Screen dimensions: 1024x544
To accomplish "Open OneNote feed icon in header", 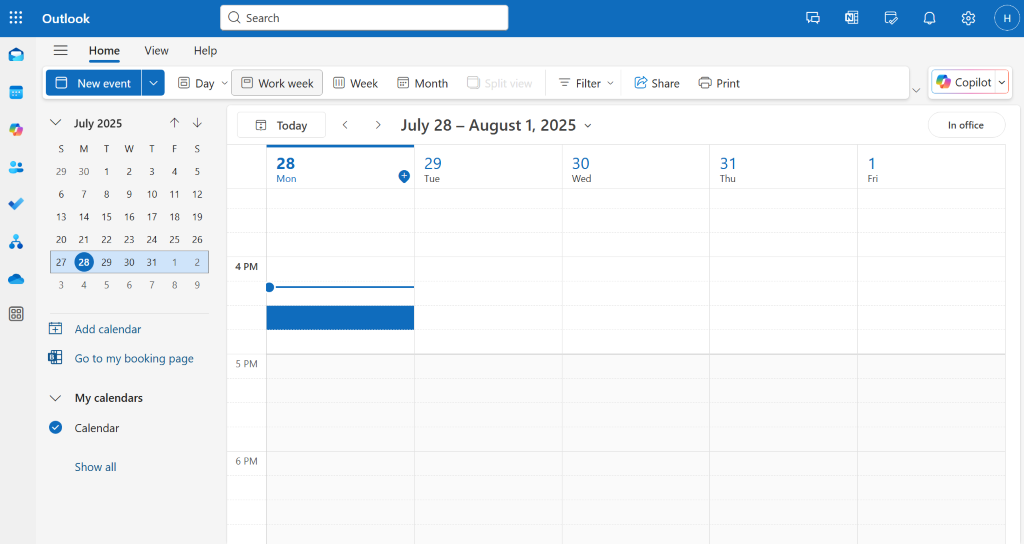I will click(852, 18).
